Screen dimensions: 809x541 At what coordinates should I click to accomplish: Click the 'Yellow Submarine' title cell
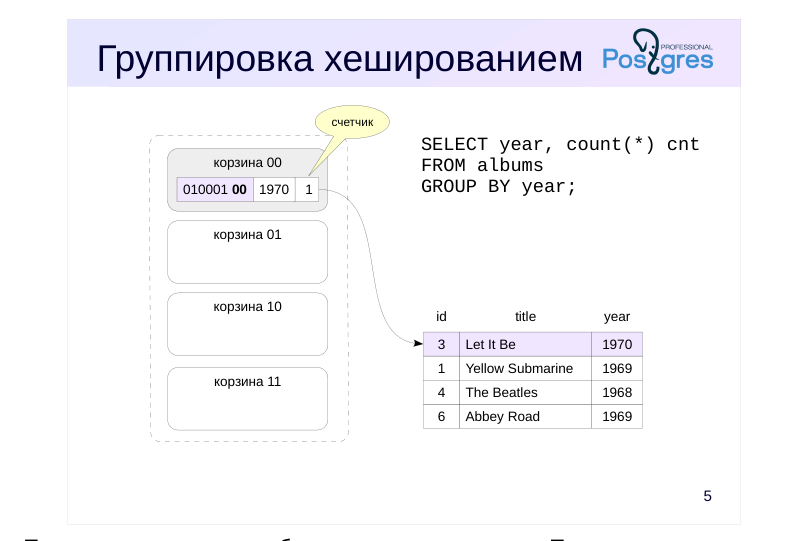pyautogui.click(x=525, y=368)
